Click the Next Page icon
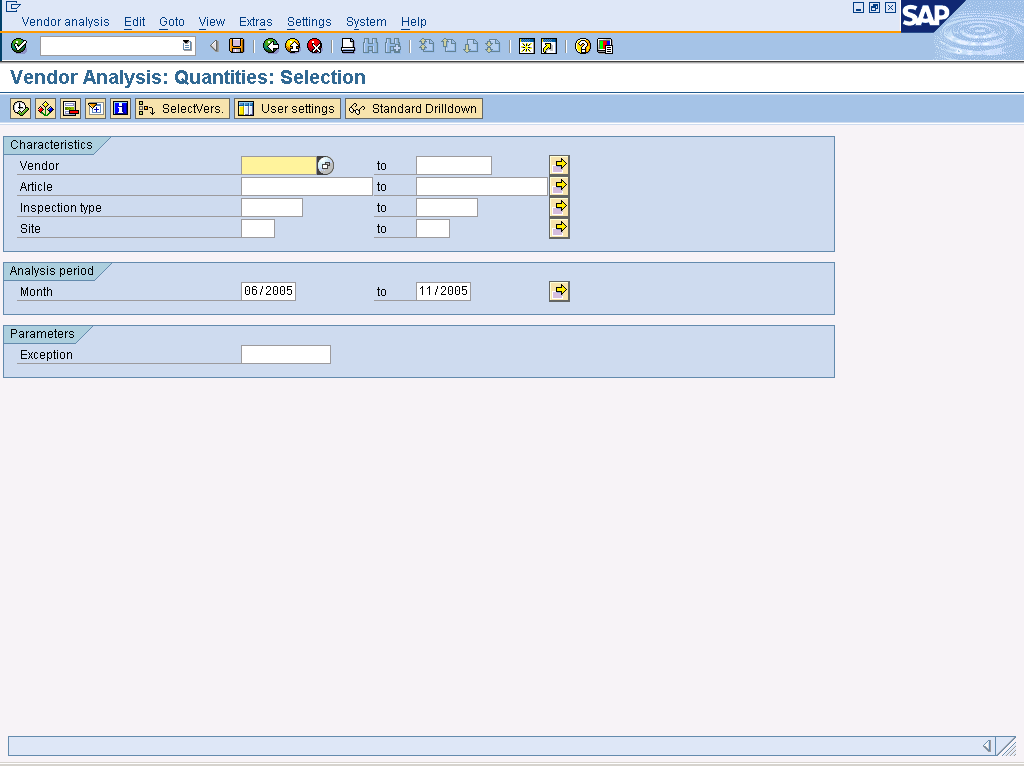This screenshot has width=1024, height=766. pyautogui.click(x=471, y=46)
